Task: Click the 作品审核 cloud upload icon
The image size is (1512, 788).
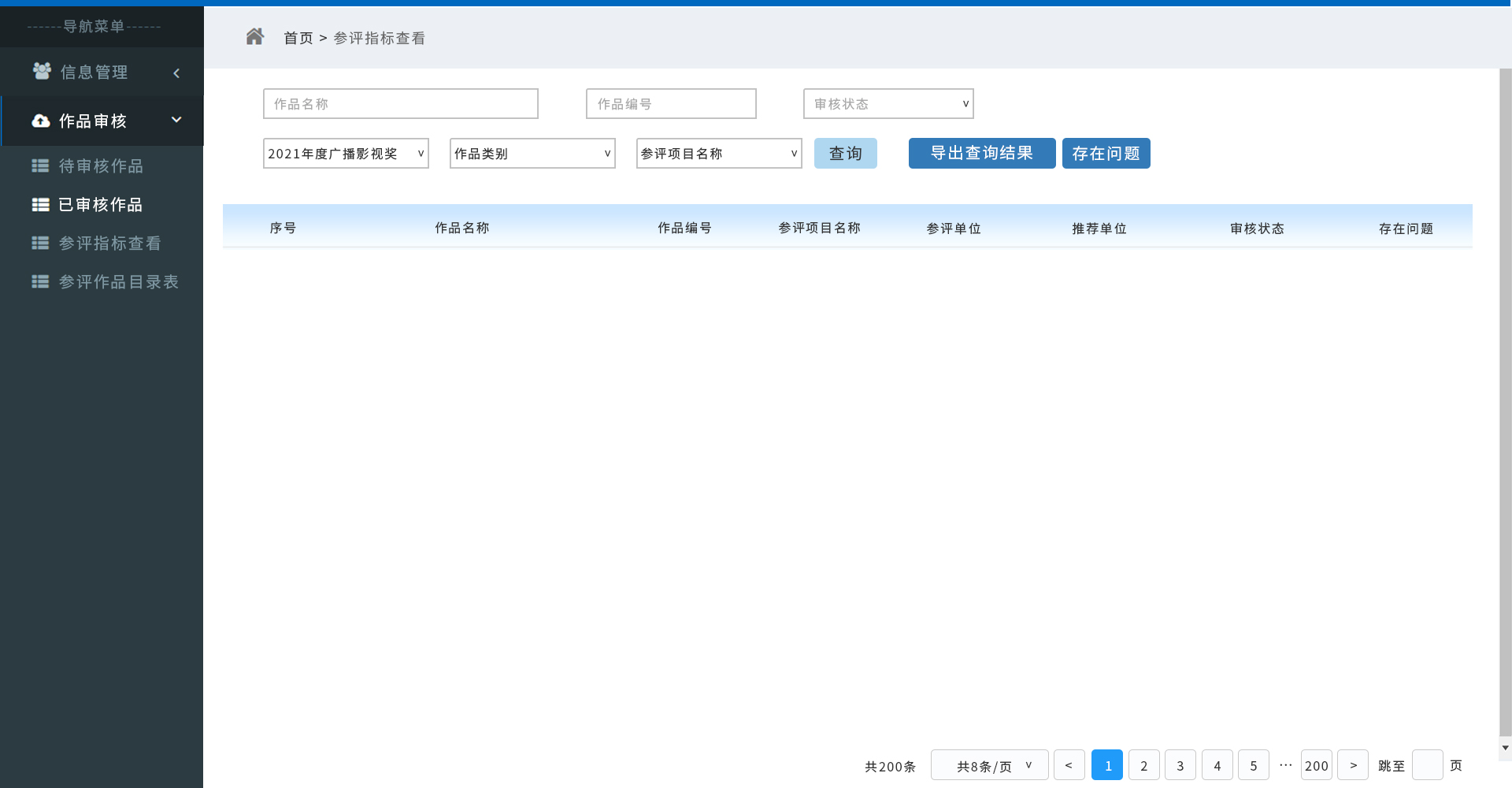Action: (41, 121)
